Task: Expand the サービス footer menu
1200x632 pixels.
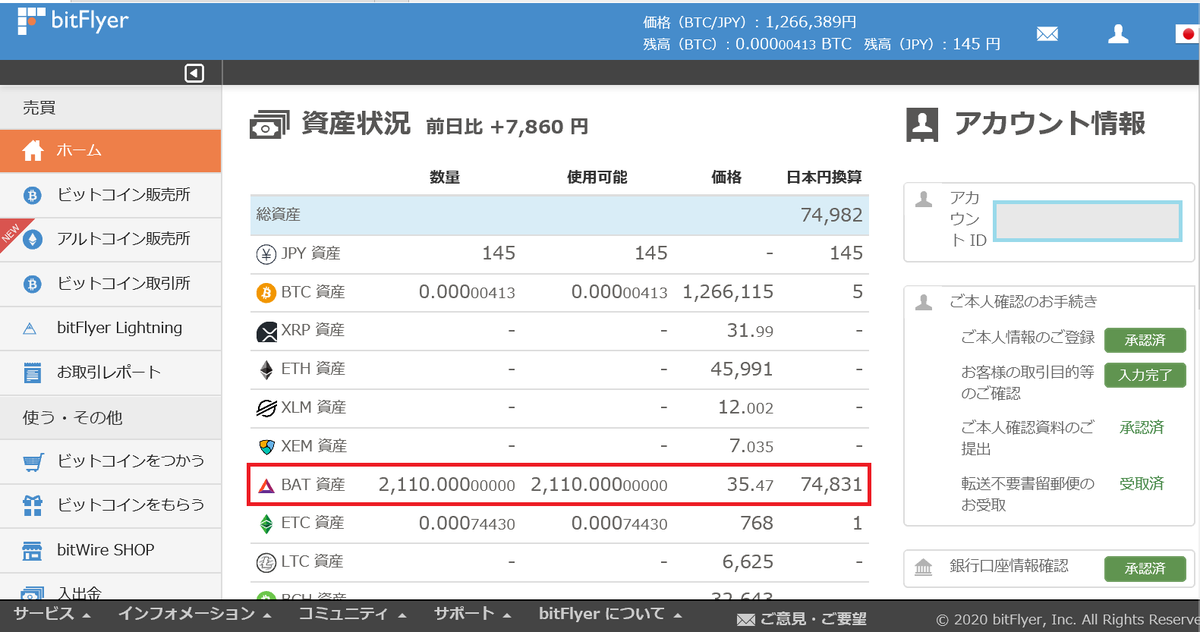Action: pos(52,614)
